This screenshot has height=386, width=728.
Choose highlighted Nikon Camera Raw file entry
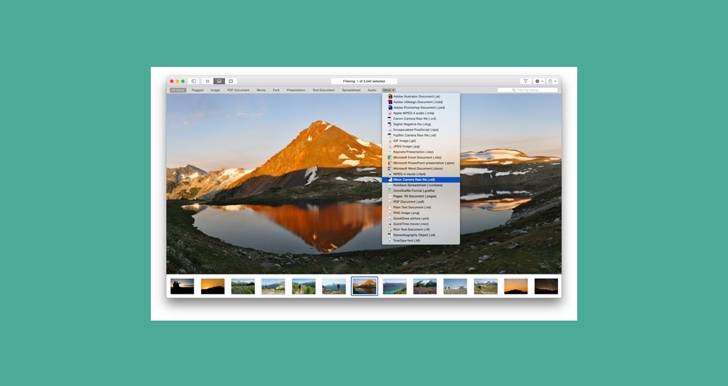pyautogui.click(x=421, y=180)
